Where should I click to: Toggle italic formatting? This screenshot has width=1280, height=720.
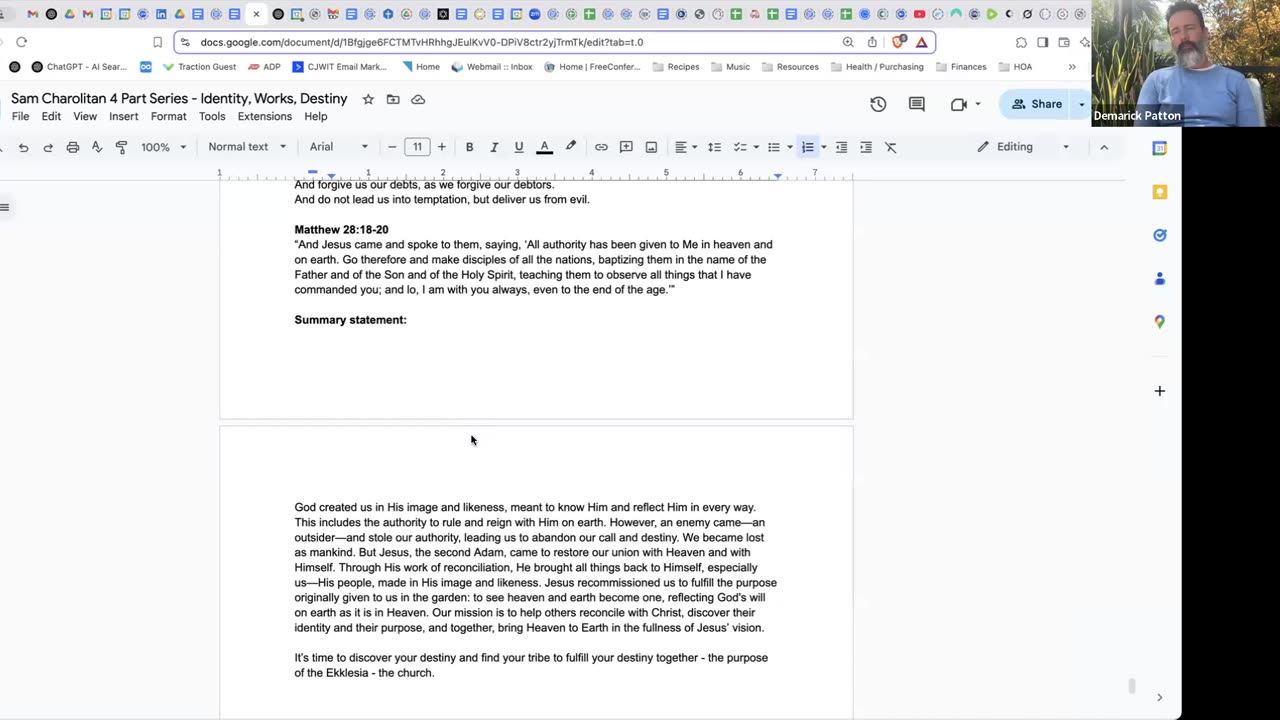pos(494,147)
